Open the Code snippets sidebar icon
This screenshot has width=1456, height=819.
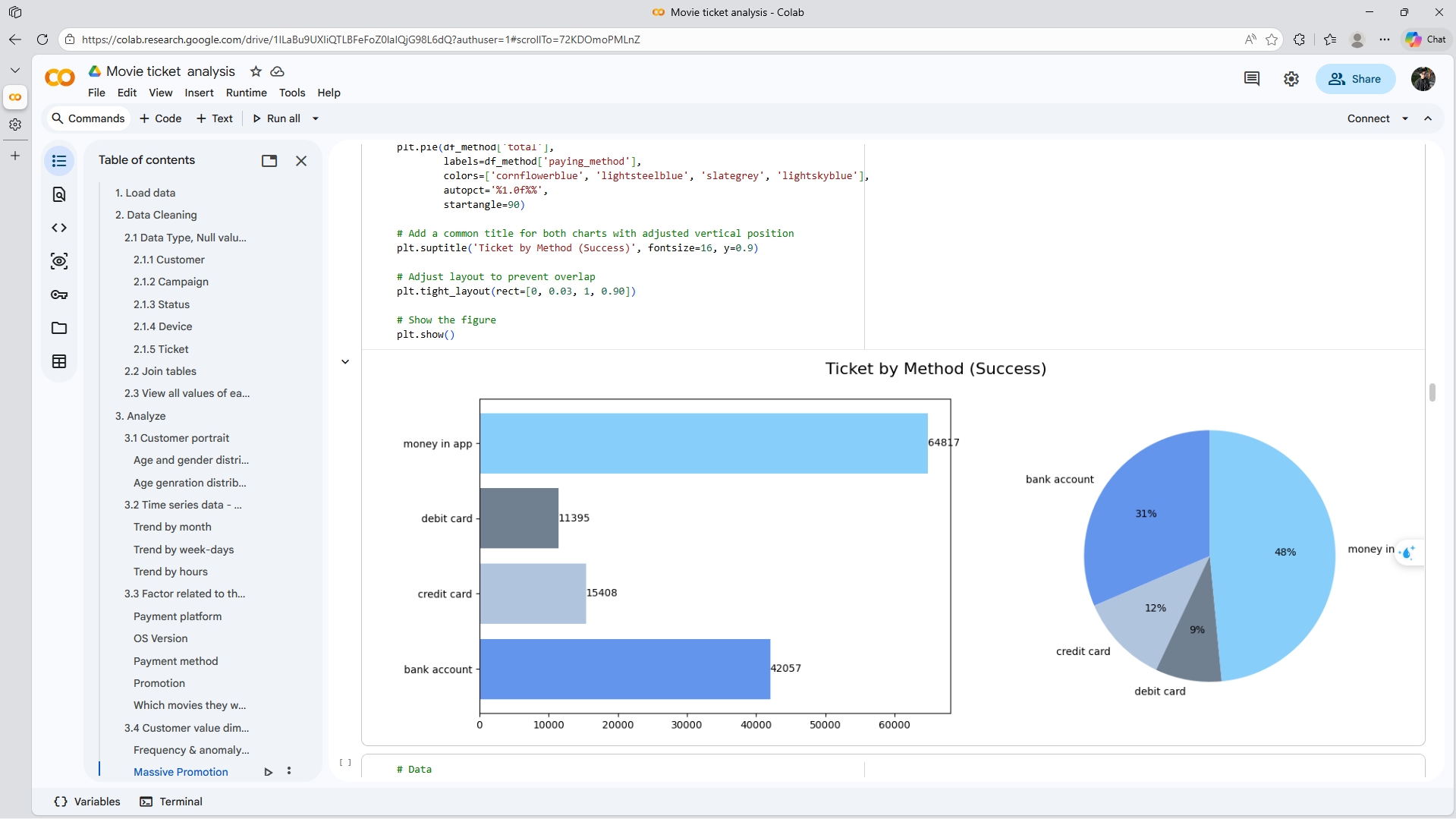[x=59, y=228]
